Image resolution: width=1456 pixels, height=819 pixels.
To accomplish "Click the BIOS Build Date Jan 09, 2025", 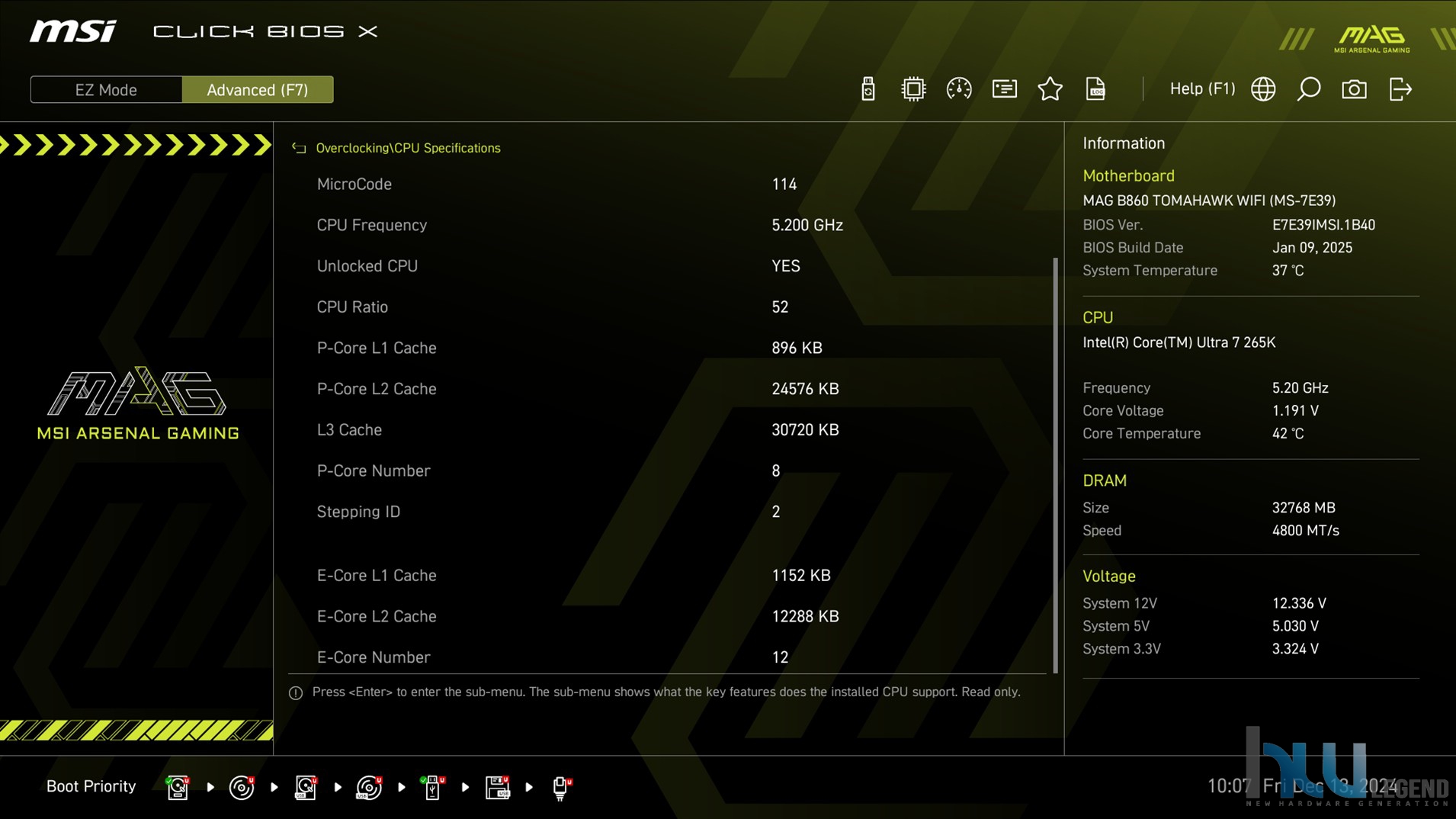I will point(1312,248).
